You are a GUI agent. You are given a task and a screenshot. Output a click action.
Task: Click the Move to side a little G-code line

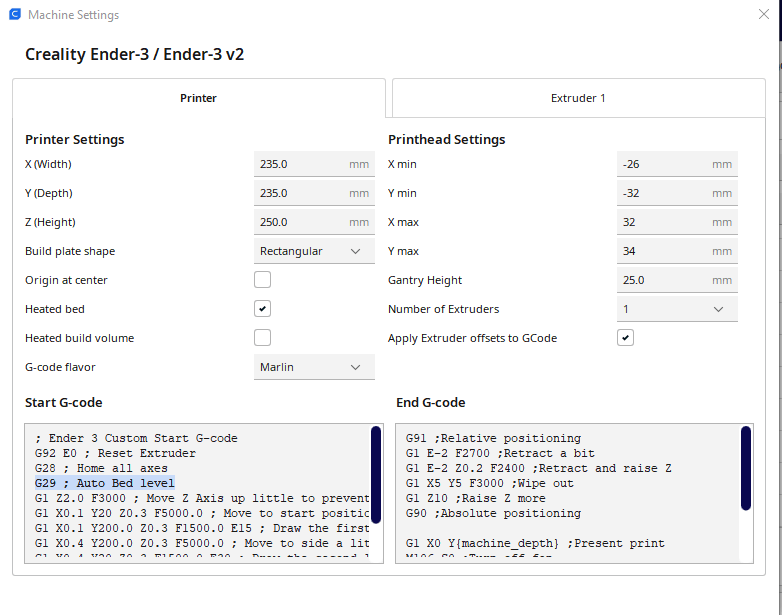click(x=202, y=543)
